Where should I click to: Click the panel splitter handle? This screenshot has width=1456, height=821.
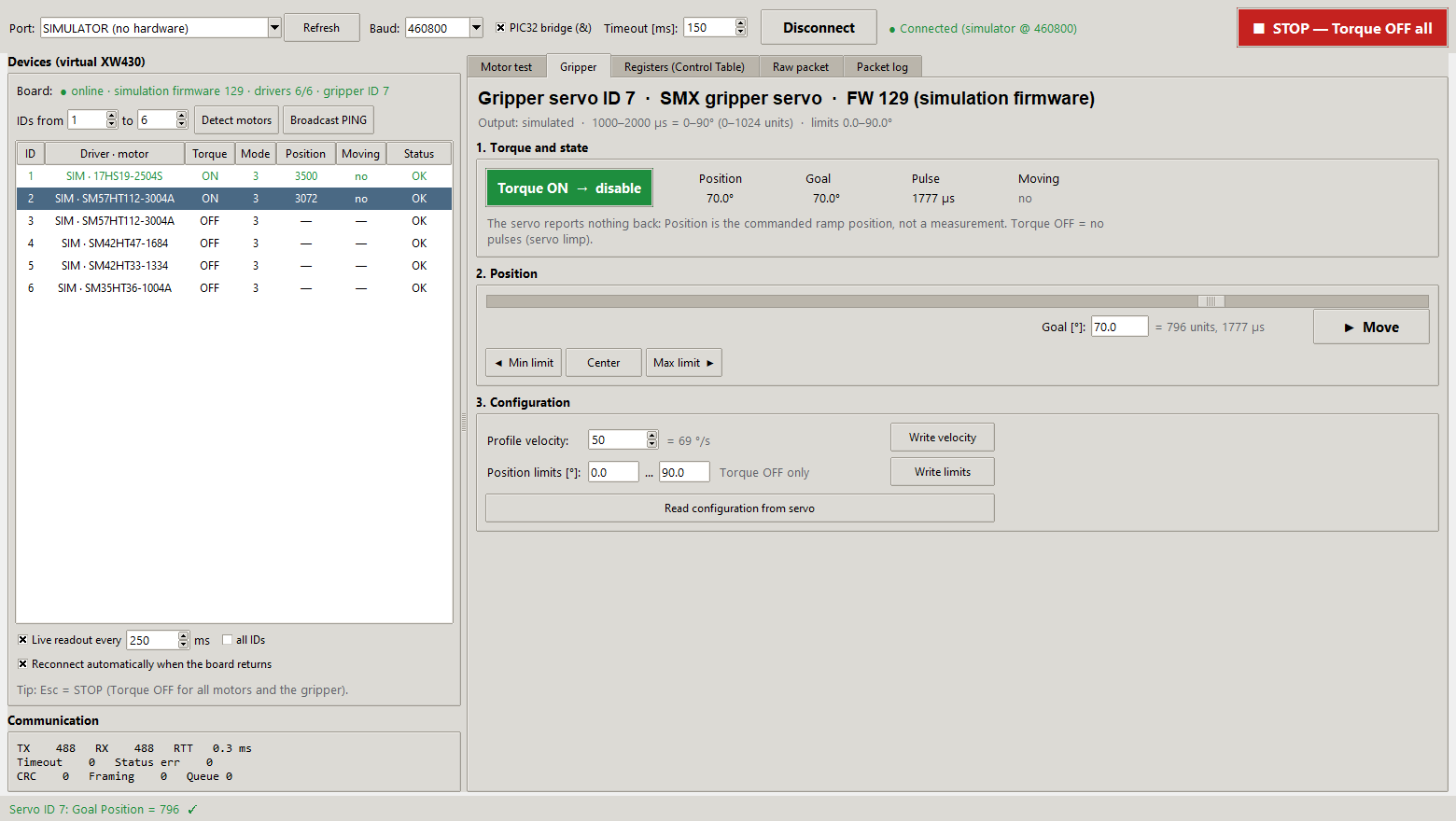(464, 423)
